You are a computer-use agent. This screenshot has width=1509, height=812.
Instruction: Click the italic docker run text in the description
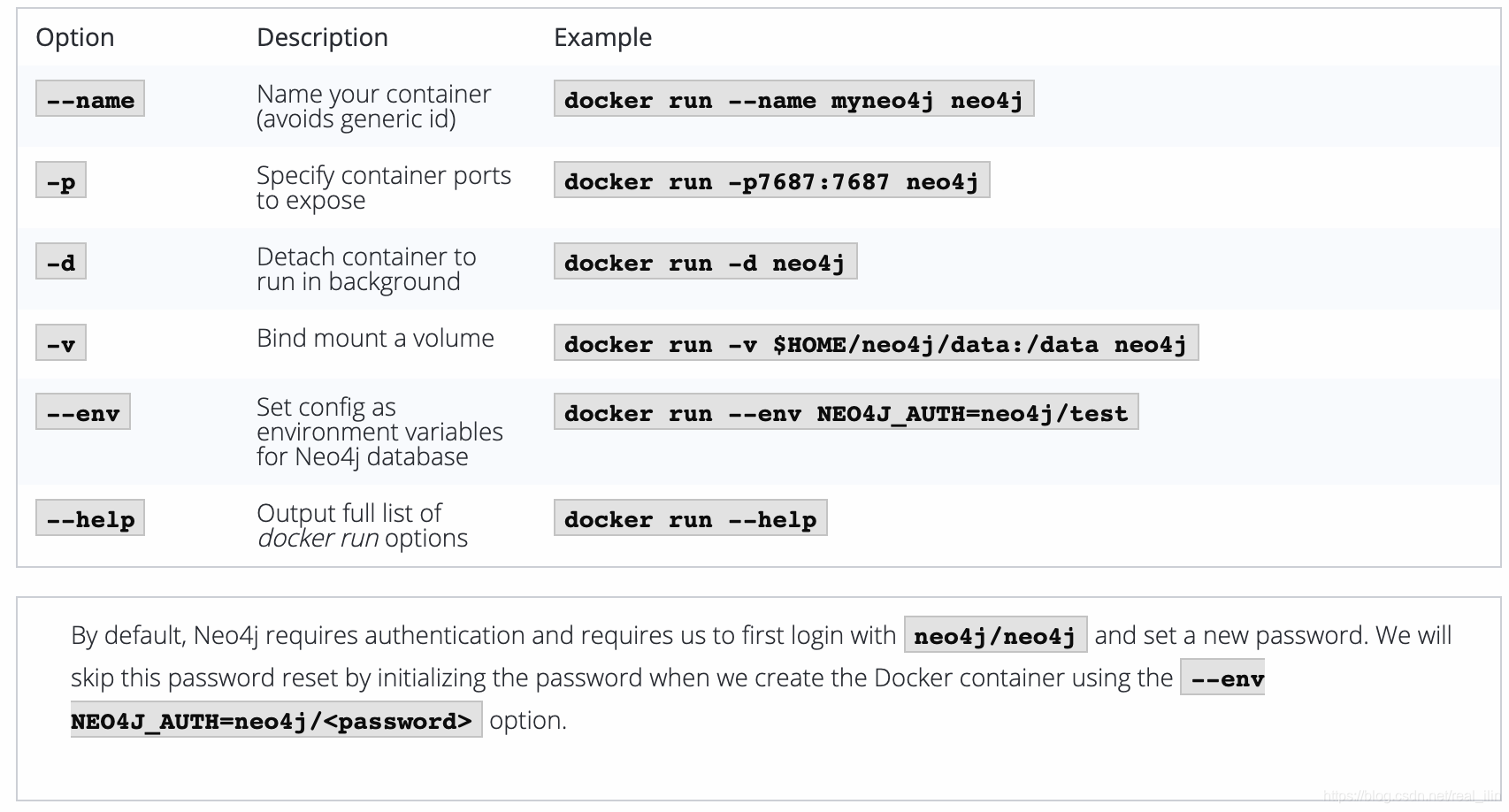[318, 538]
